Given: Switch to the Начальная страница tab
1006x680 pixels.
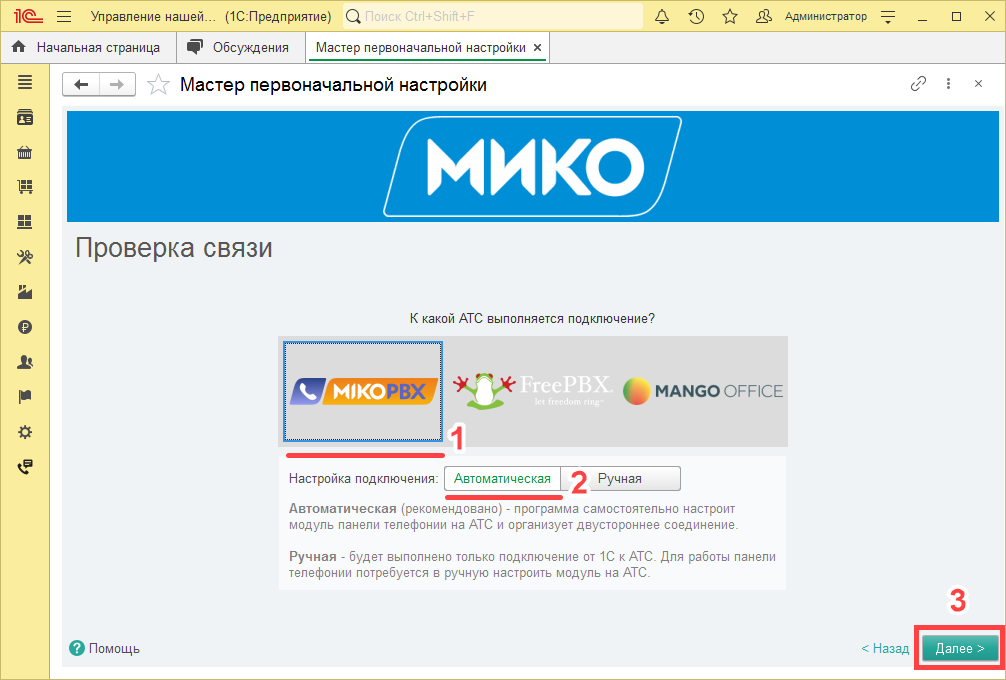Looking at the screenshot, I should [90, 46].
